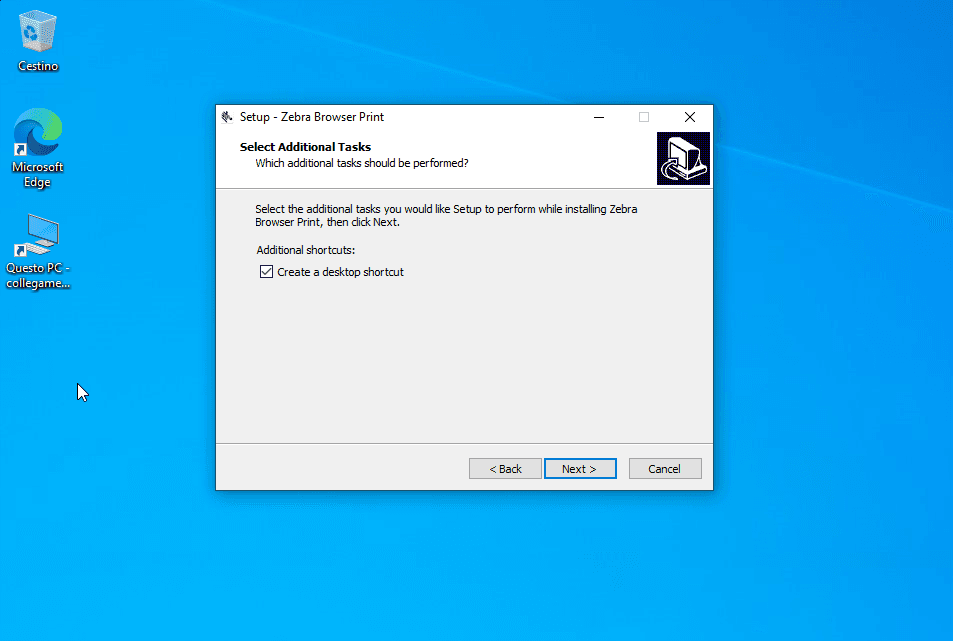Minimize the Zebra Browser Print setup window
The height and width of the screenshot is (641, 953).
click(598, 117)
